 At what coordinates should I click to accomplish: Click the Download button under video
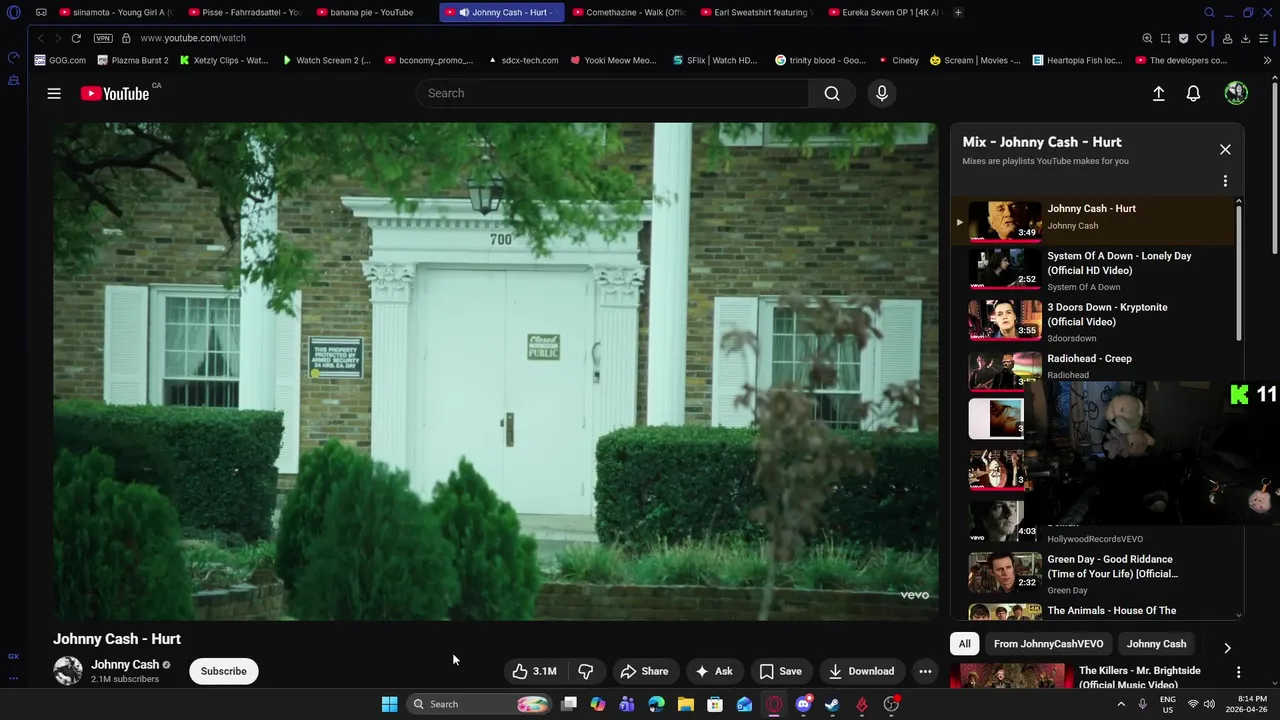pyautogui.click(x=861, y=671)
